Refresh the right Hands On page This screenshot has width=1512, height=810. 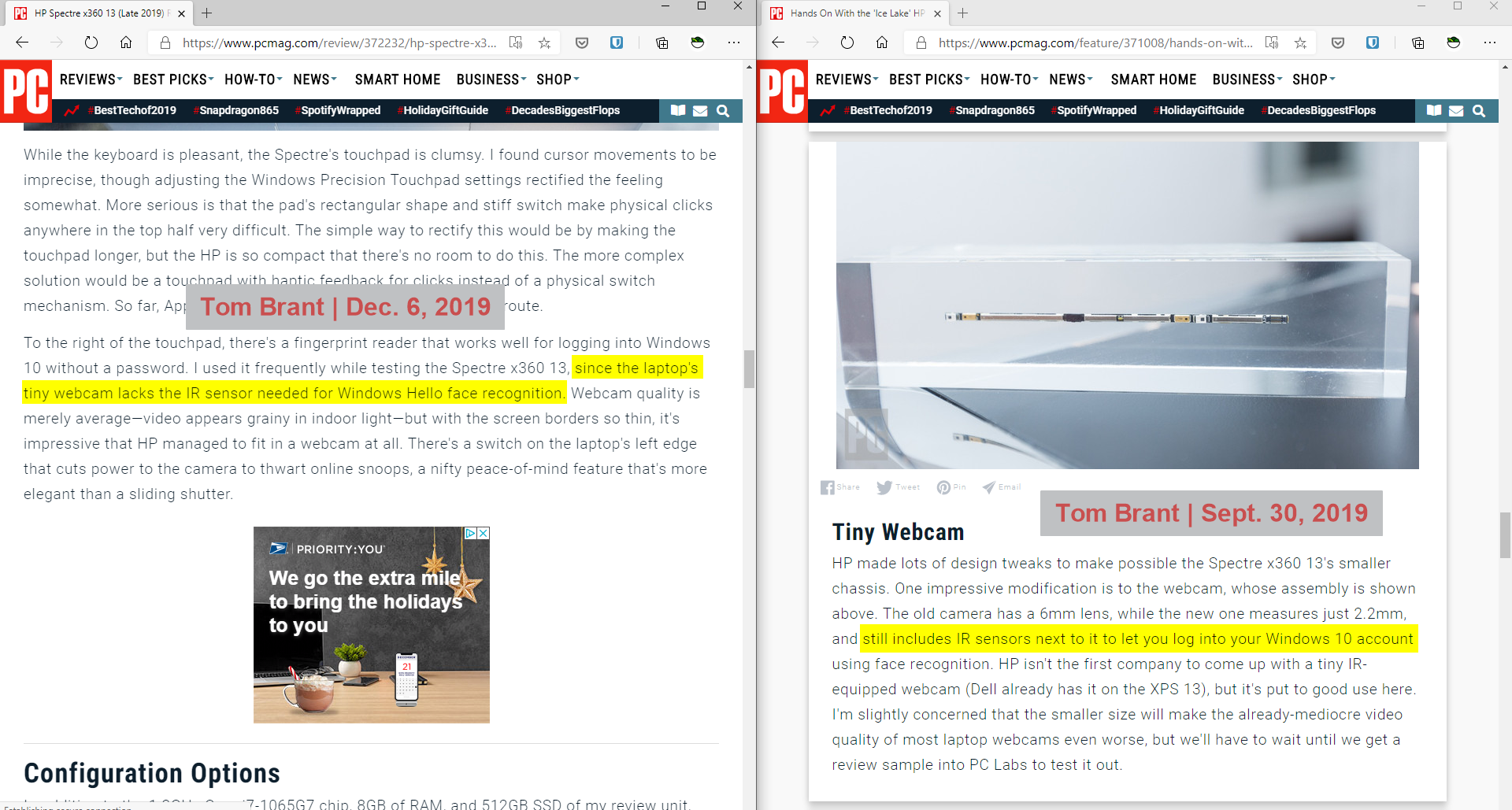[847, 43]
